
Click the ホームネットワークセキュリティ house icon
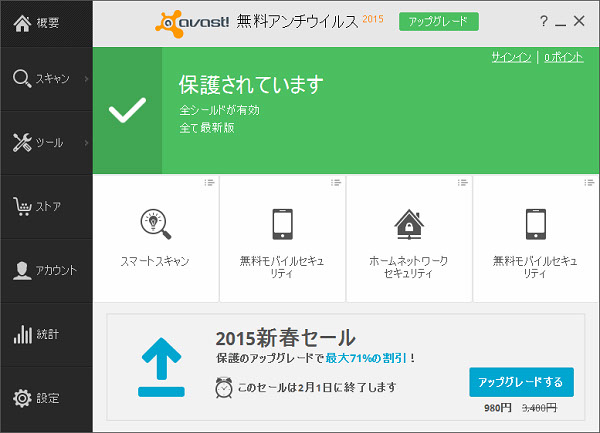click(409, 224)
